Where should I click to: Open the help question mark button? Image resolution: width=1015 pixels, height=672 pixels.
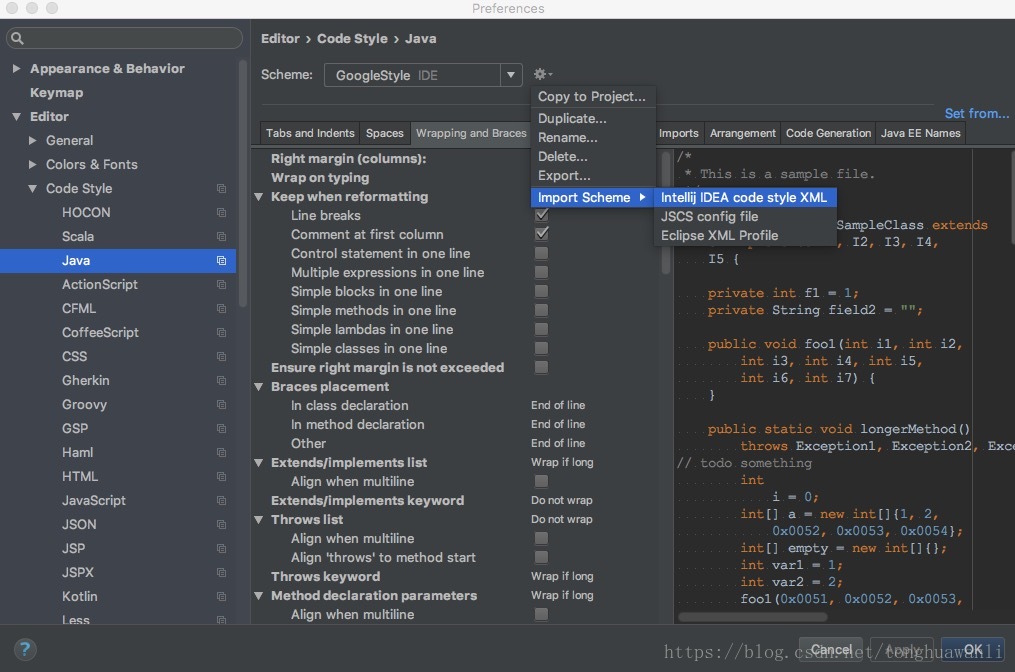(25, 649)
